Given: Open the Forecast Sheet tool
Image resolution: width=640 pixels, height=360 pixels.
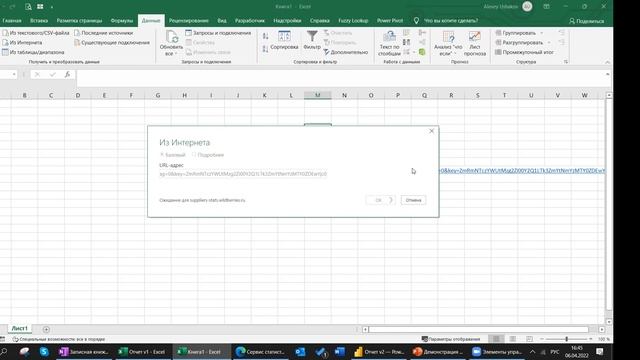Looking at the screenshot, I should pyautogui.click(x=475, y=43).
